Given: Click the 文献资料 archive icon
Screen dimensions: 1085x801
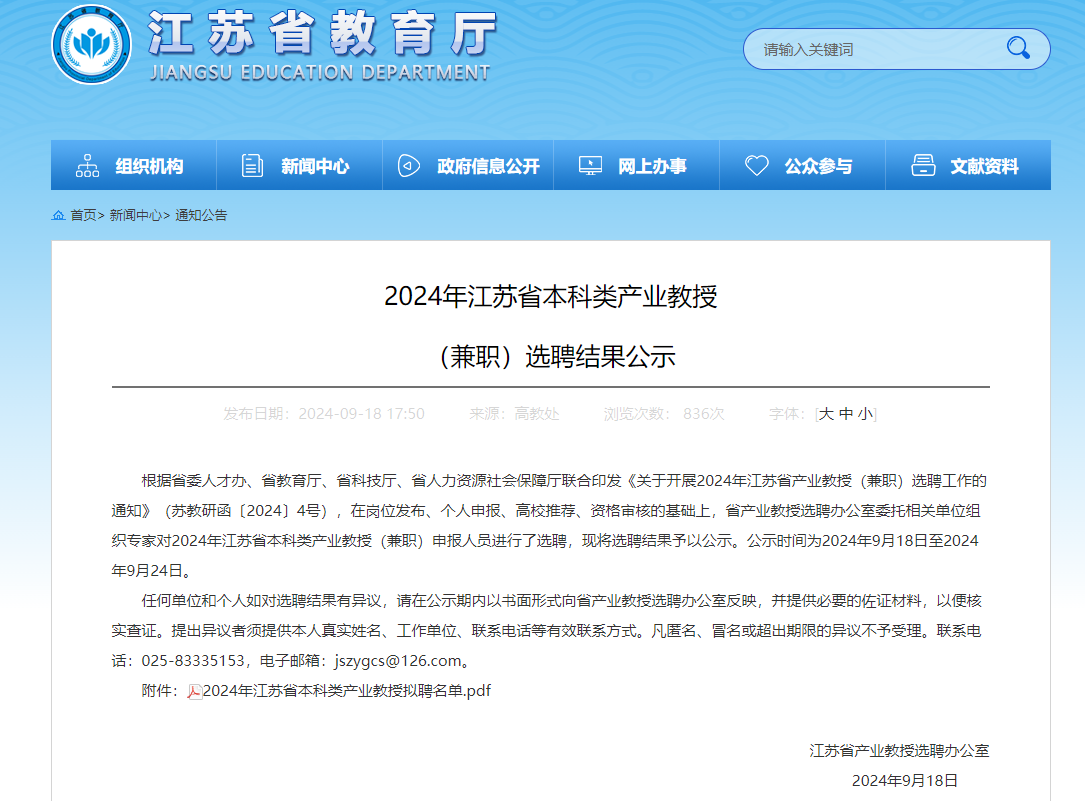Looking at the screenshot, I should tap(923, 166).
